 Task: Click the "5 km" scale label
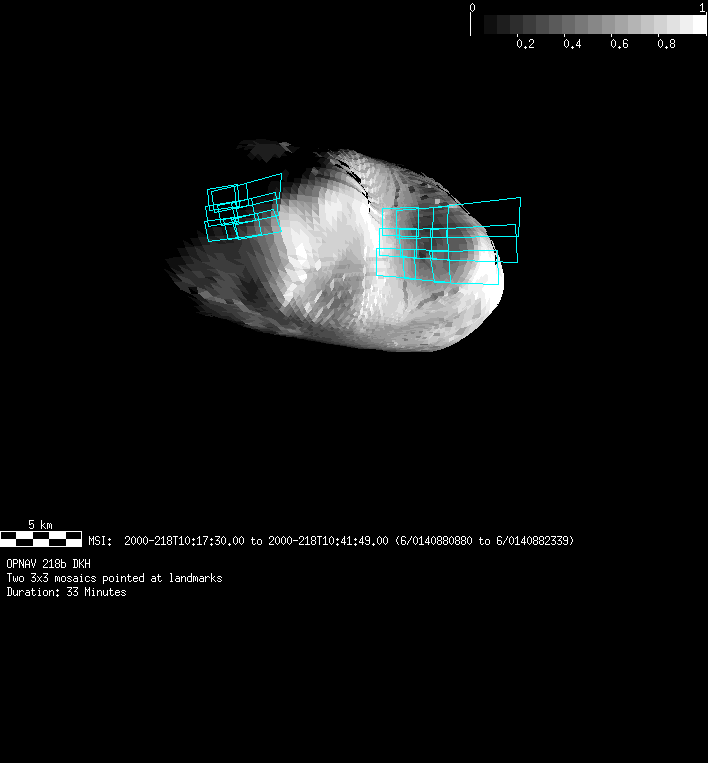coord(40,525)
